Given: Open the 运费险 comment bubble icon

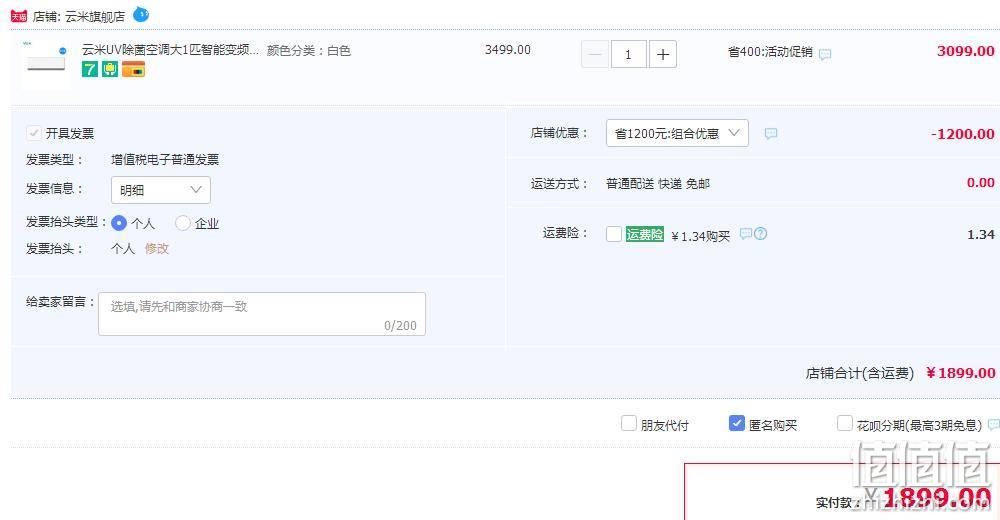Looking at the screenshot, I should (x=746, y=234).
